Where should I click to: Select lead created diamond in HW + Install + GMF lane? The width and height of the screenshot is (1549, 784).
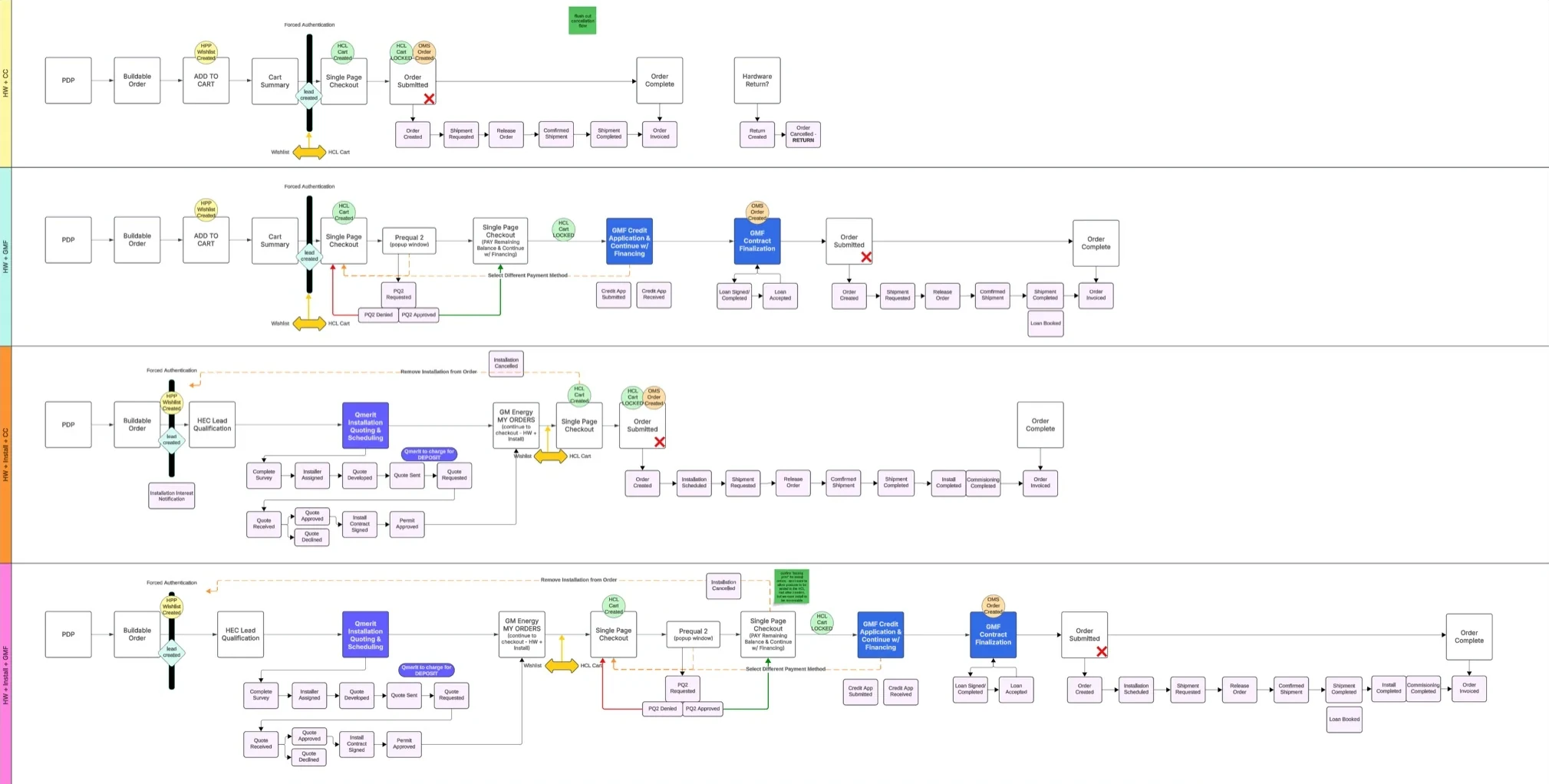coord(172,652)
